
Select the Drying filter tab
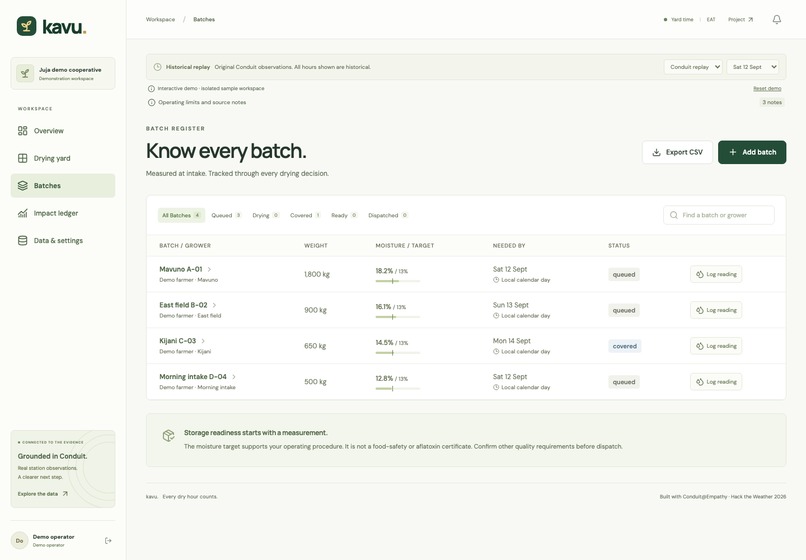coord(265,215)
